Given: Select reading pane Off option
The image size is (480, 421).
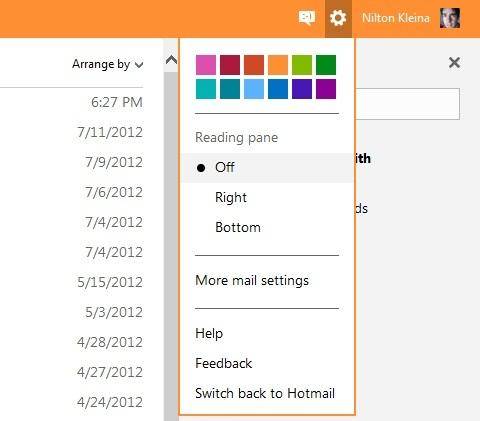Looking at the screenshot, I should 267,167.
